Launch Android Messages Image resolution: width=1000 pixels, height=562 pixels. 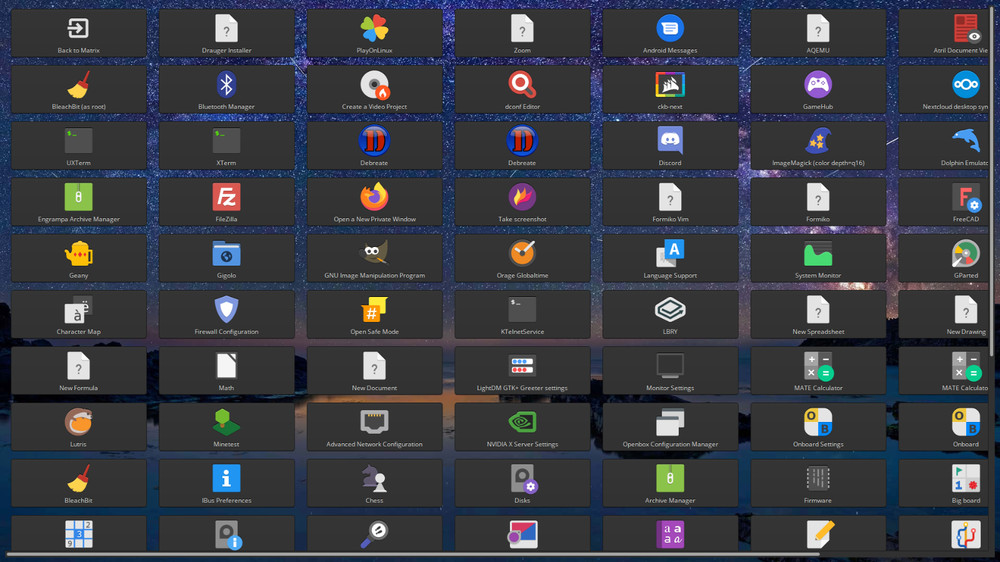click(x=670, y=33)
